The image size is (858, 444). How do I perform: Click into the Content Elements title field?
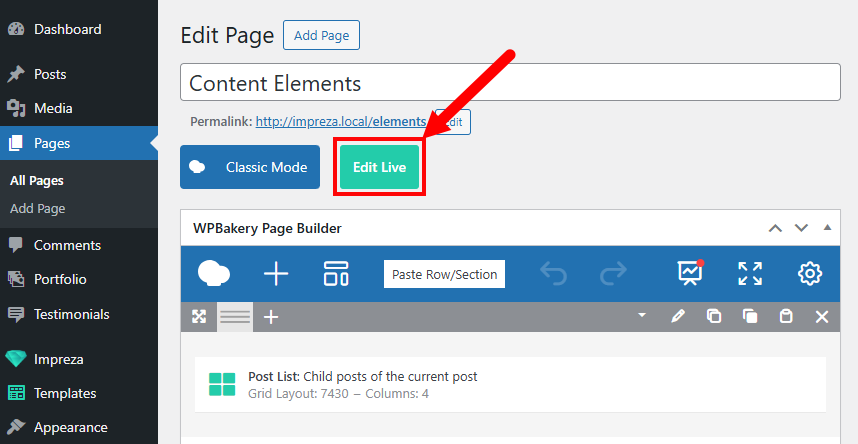click(x=510, y=82)
